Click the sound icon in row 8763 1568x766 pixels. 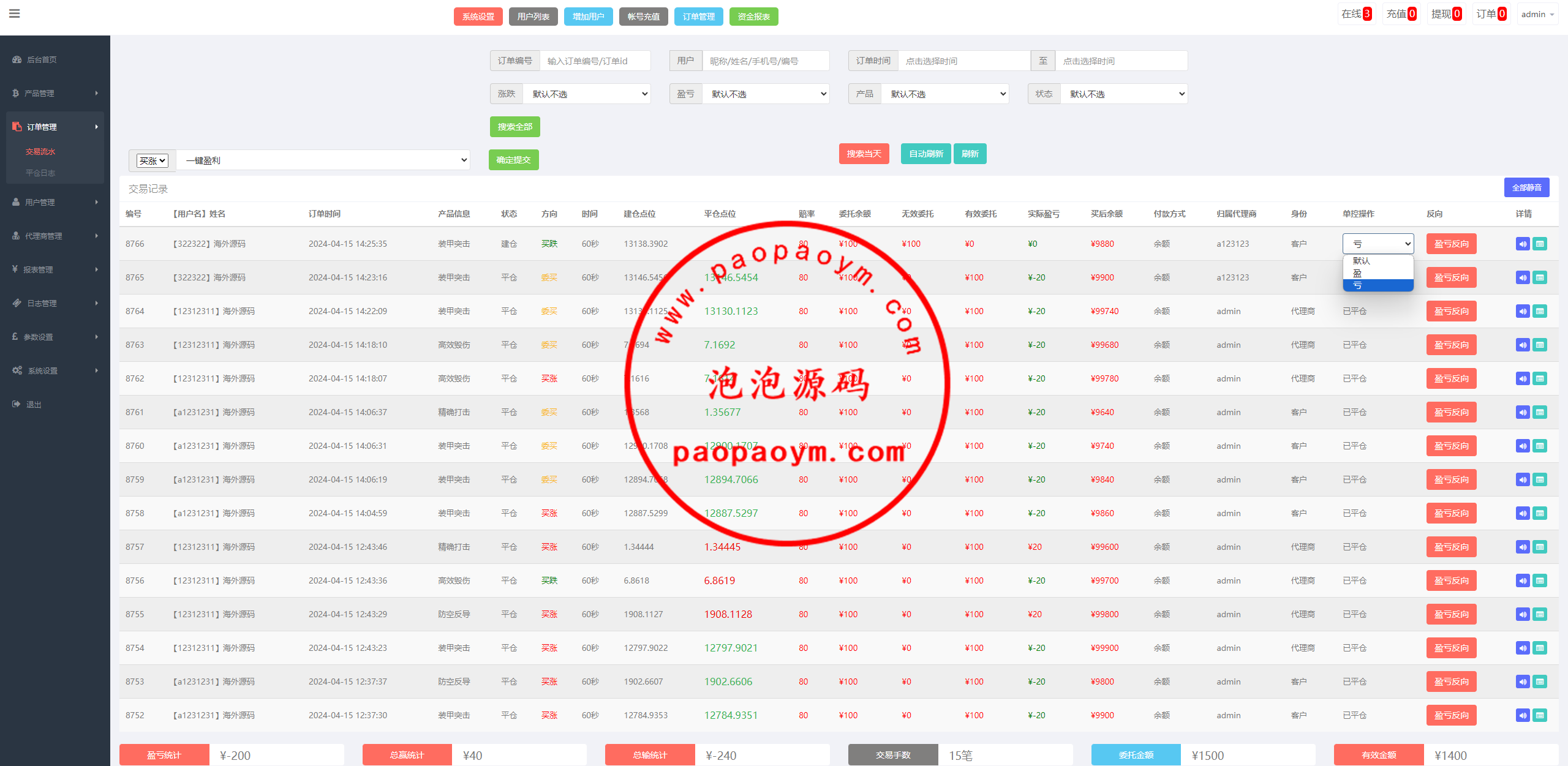tap(1523, 345)
